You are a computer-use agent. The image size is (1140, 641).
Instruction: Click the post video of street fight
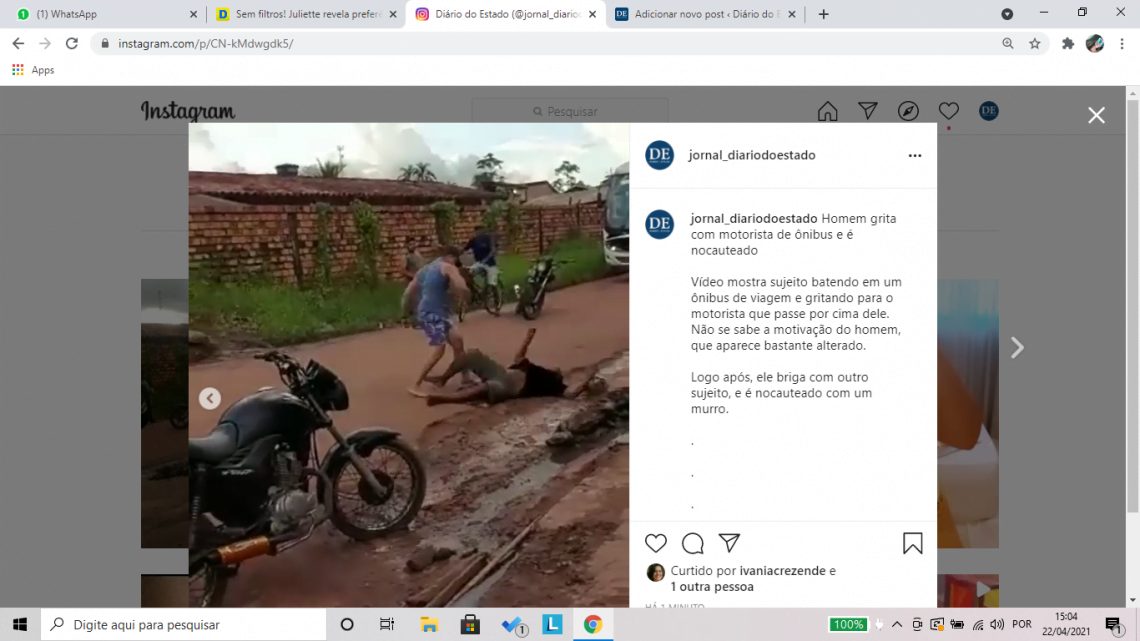pos(409,365)
